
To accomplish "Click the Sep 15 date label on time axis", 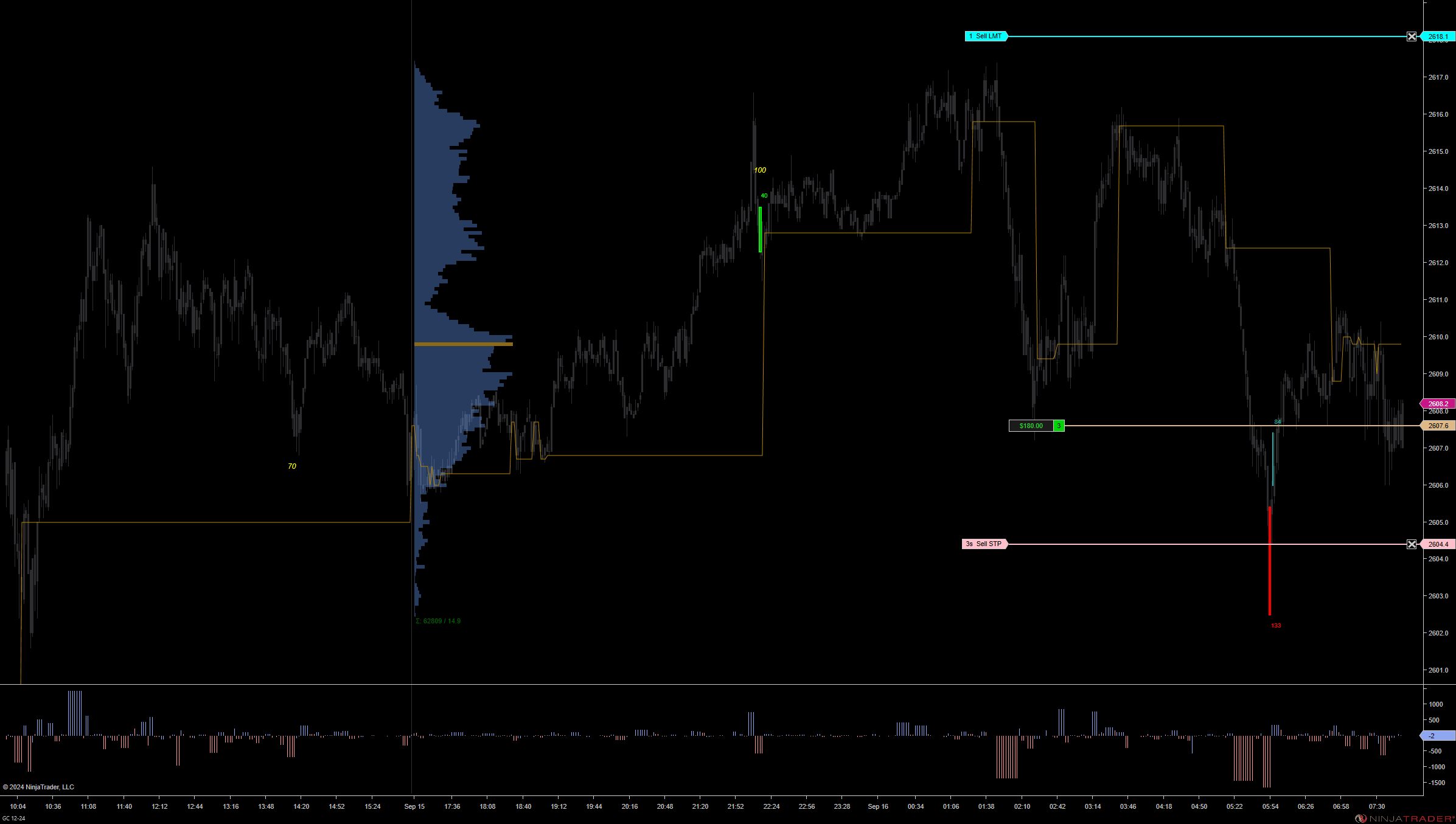I will point(414,806).
